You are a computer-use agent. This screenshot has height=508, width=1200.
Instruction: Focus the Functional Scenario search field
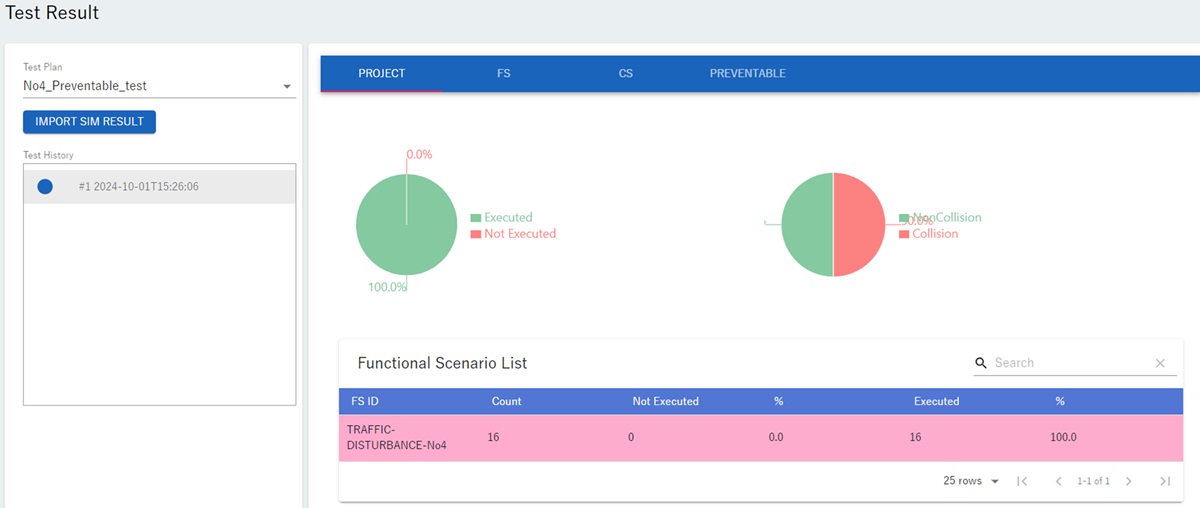pos(1070,363)
